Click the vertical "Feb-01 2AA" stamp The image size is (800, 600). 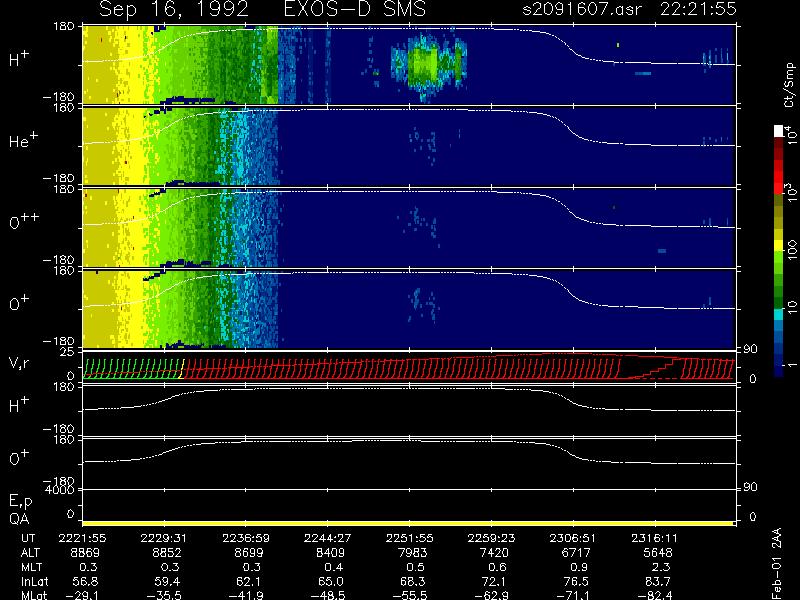point(776,564)
